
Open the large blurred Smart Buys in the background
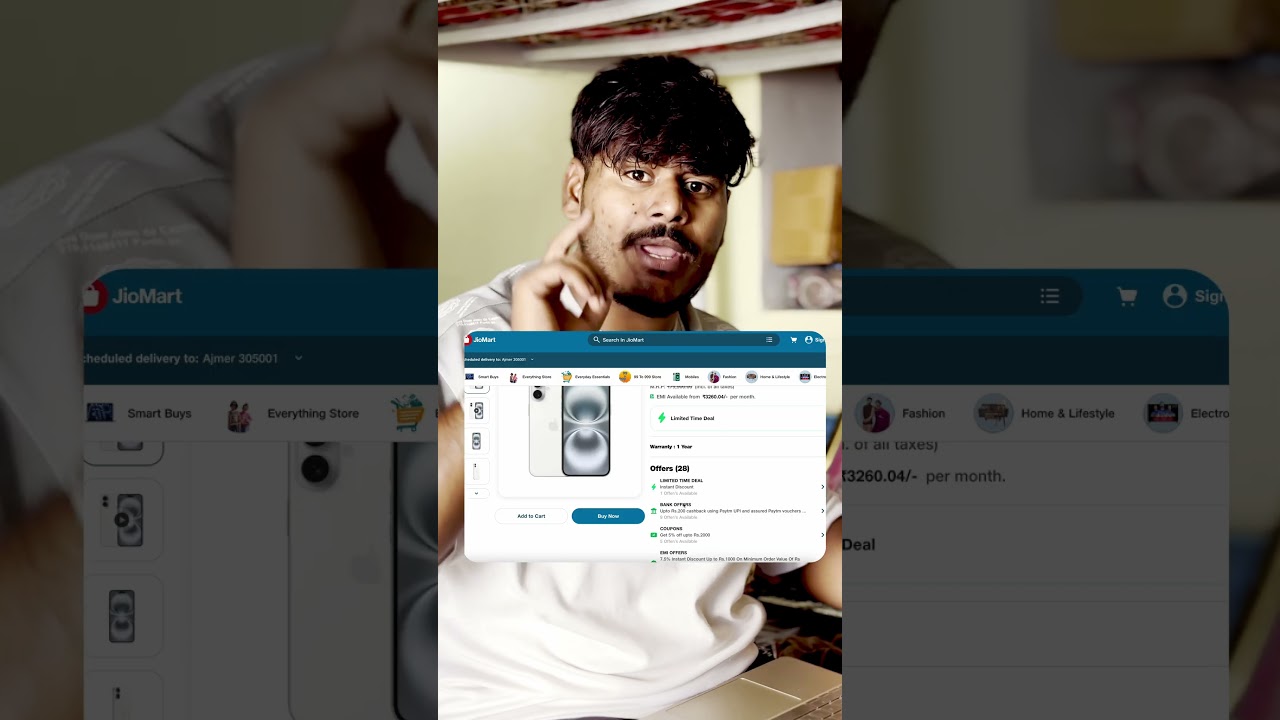(139, 413)
